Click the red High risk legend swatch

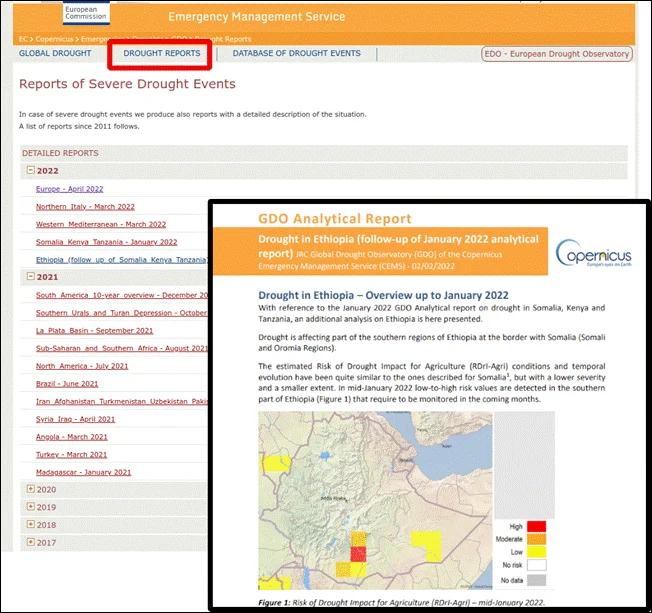[x=536, y=525]
